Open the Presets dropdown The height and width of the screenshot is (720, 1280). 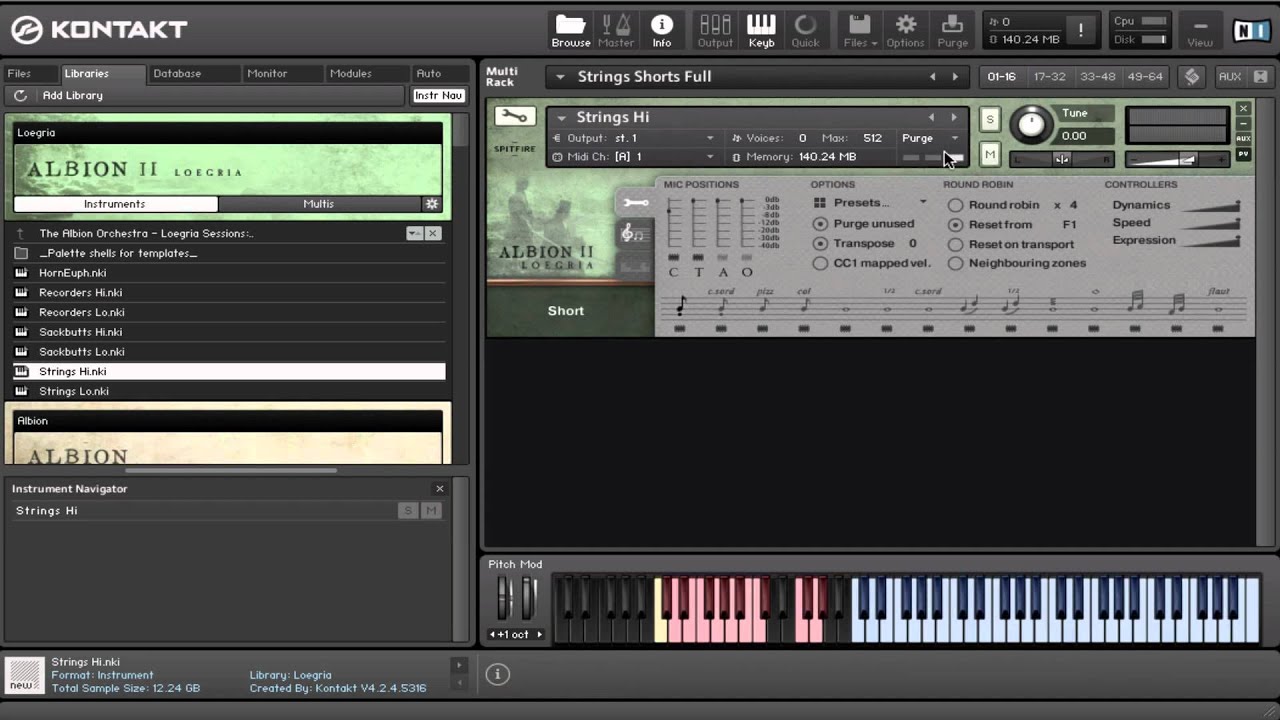point(873,203)
